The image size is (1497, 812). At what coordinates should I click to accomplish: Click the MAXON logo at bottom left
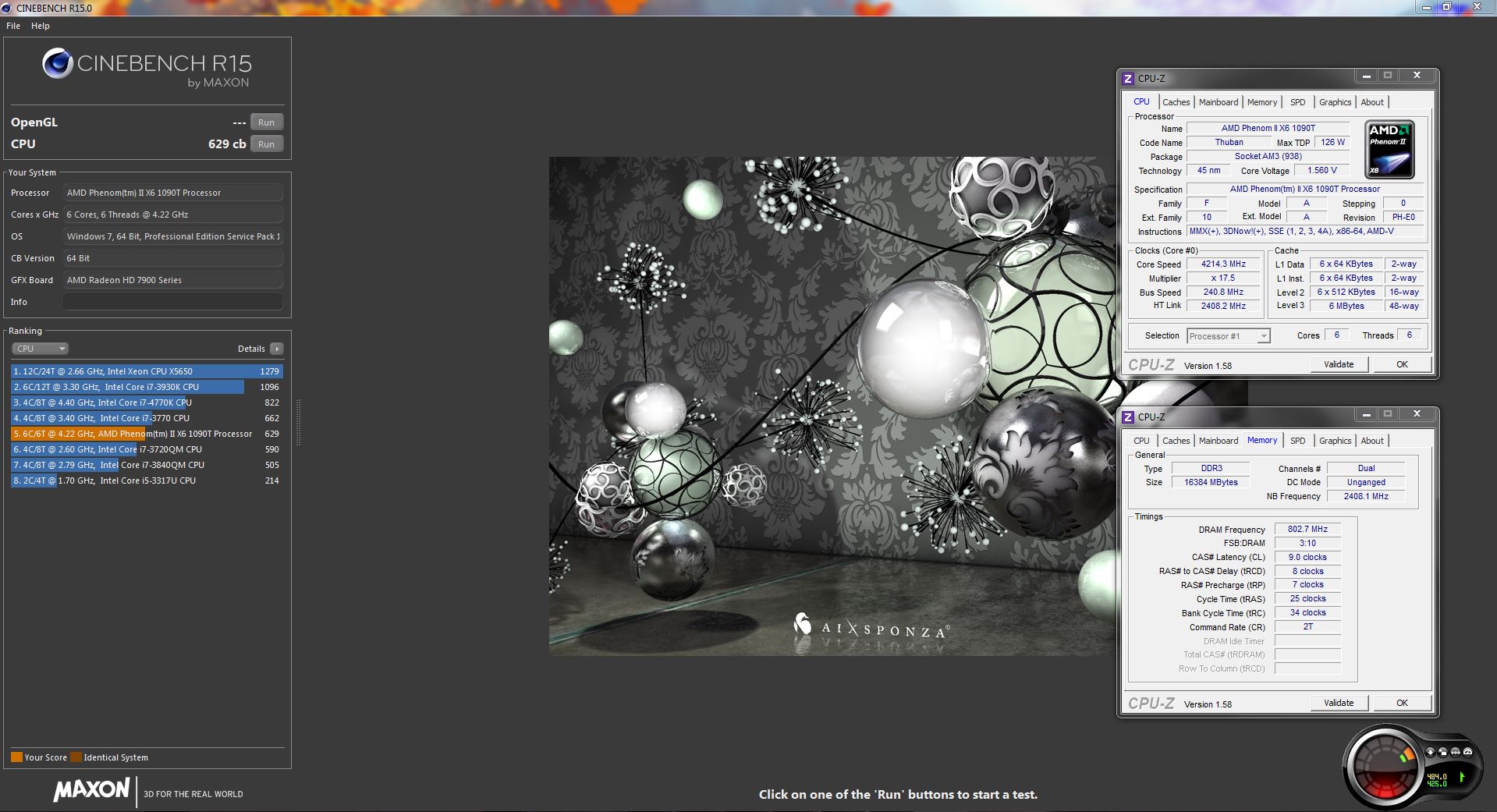91,789
